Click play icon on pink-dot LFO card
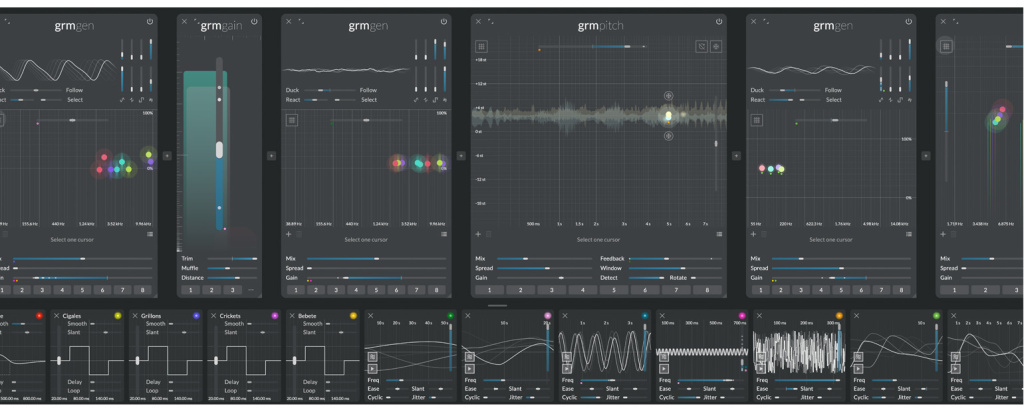1024x412 pixels. [x=469, y=369]
